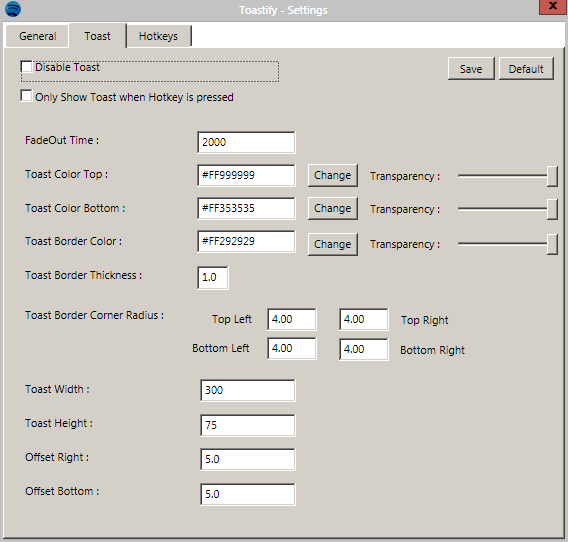The height and width of the screenshot is (542, 568).
Task: Focus the Toast Height field
Action: pyautogui.click(x=248, y=425)
